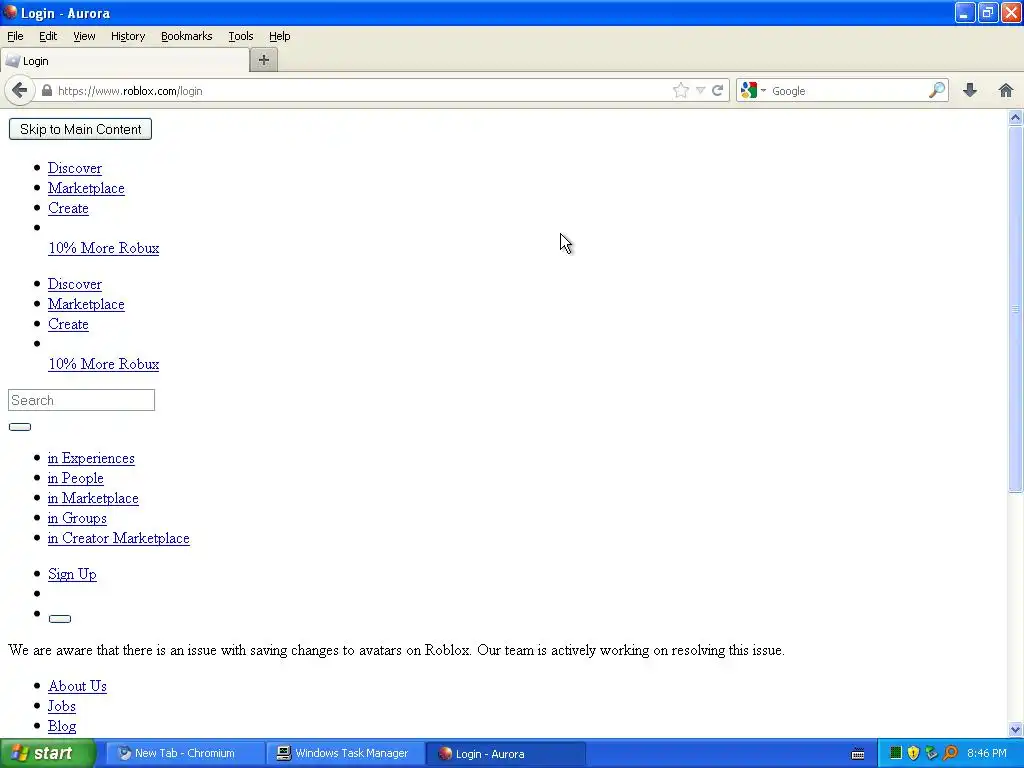Open the History menu
Screen dimensions: 1024x768
coord(128,36)
